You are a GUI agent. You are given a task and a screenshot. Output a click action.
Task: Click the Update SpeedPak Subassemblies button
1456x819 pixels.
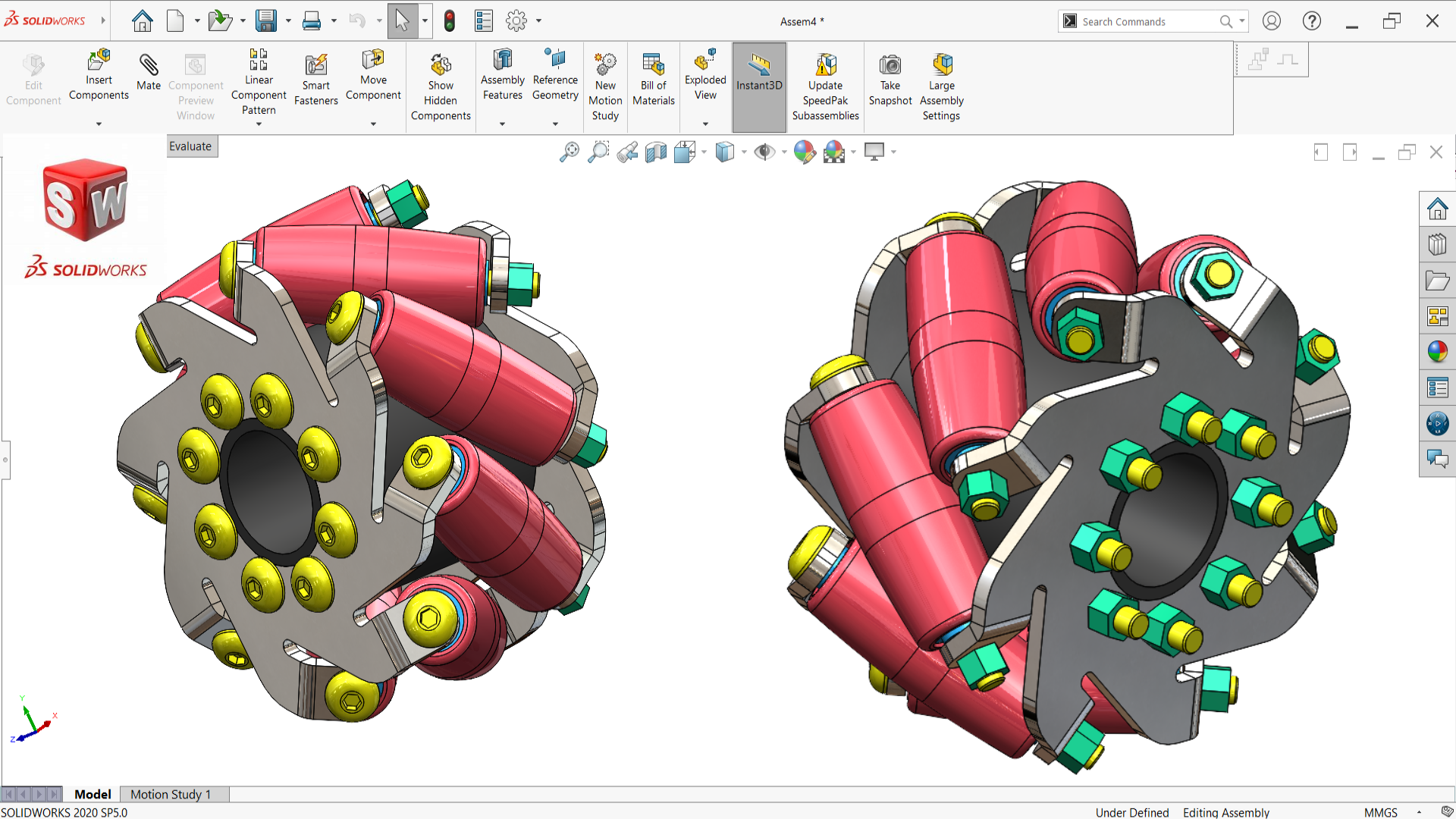click(825, 85)
